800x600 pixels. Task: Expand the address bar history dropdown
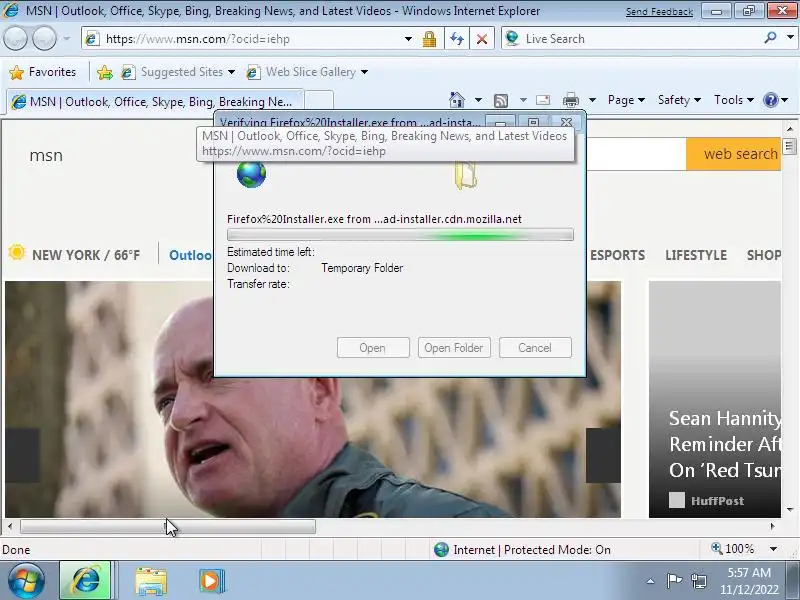tap(408, 39)
